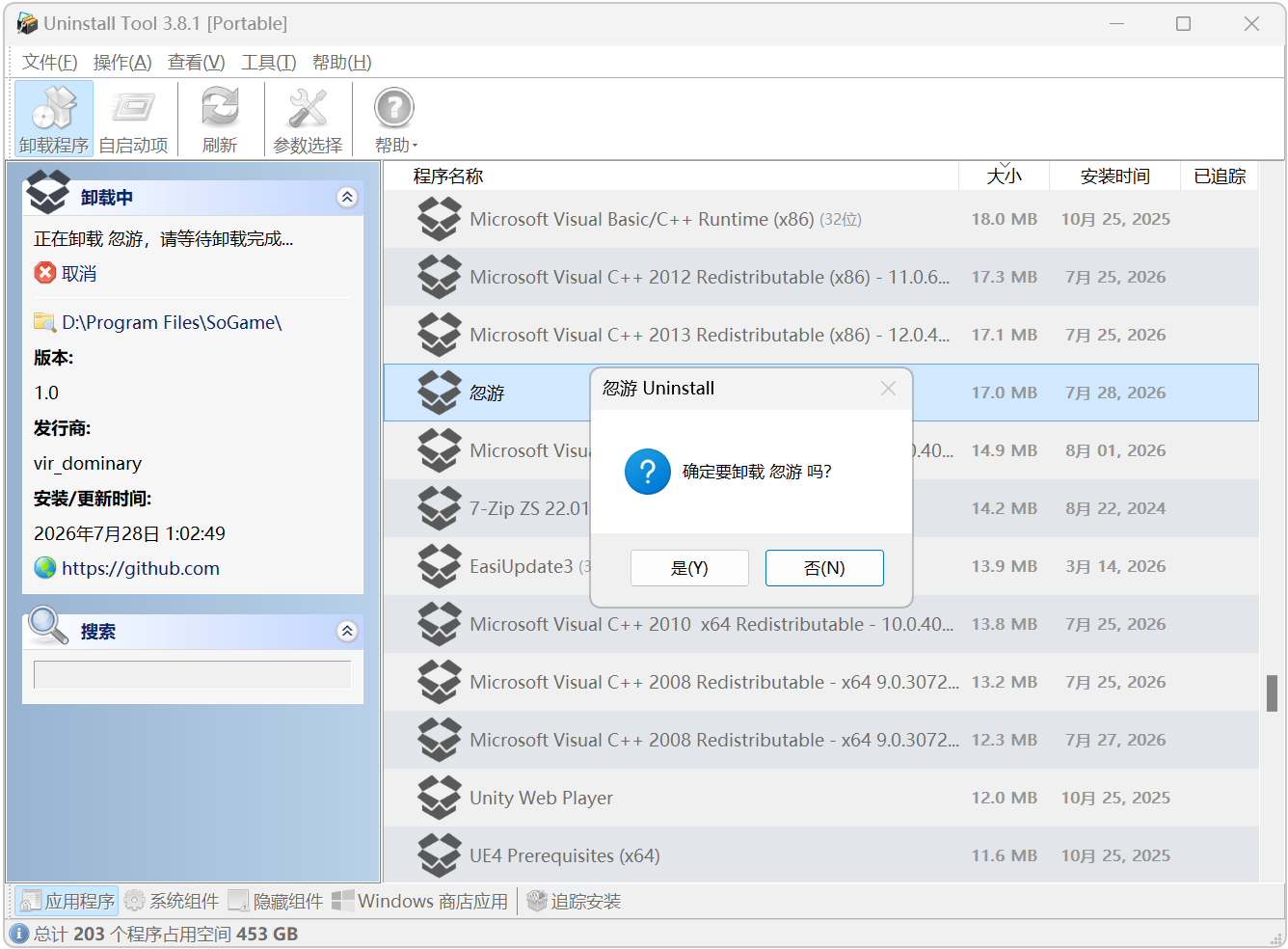Click the 17.0 MB size of 忽游
Viewport: 1288px width, 949px height.
tap(1004, 393)
